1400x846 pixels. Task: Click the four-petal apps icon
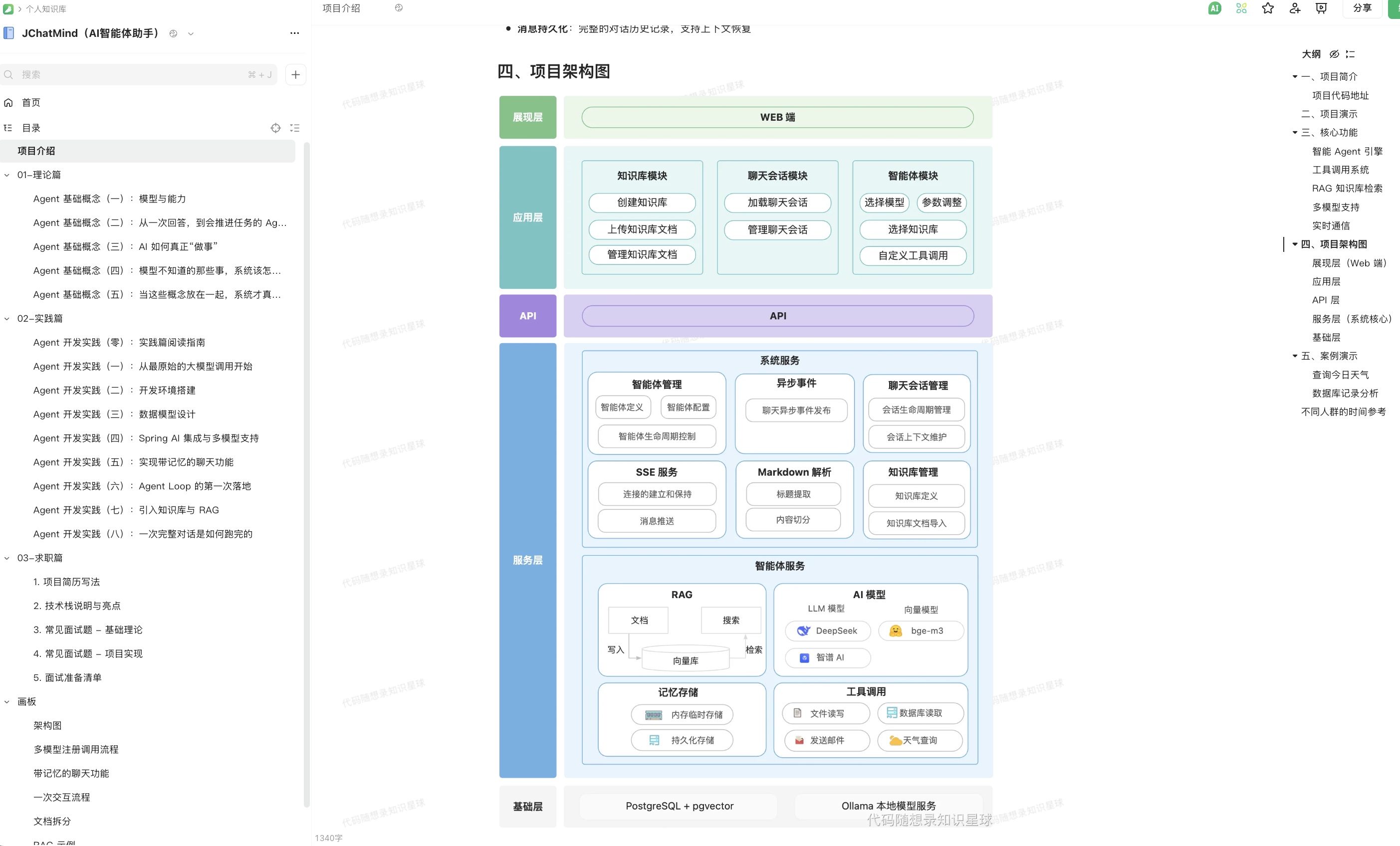(1241, 8)
